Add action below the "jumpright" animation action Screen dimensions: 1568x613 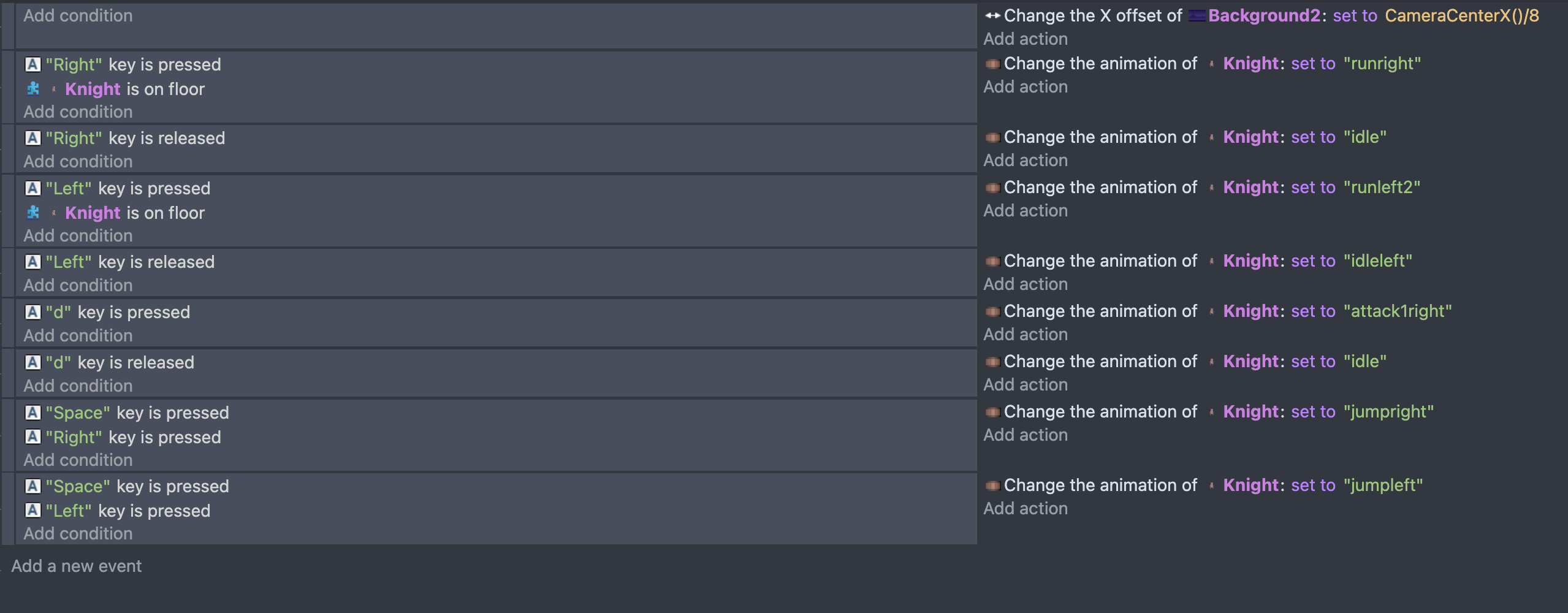1026,435
